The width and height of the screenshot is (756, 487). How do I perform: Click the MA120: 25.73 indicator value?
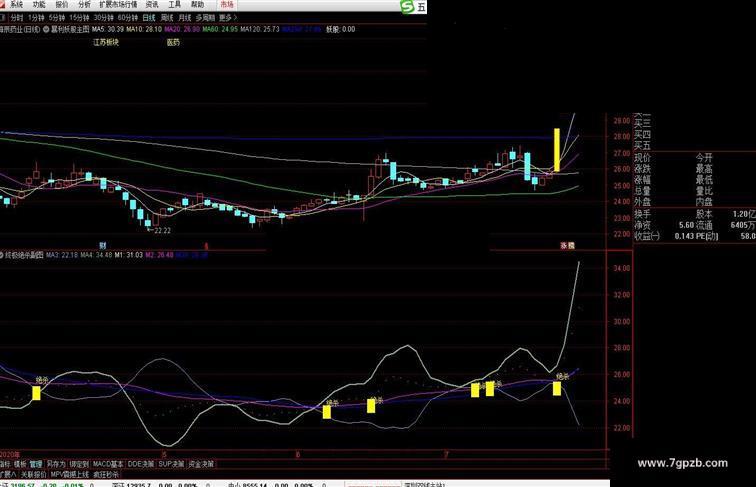[x=260, y=29]
